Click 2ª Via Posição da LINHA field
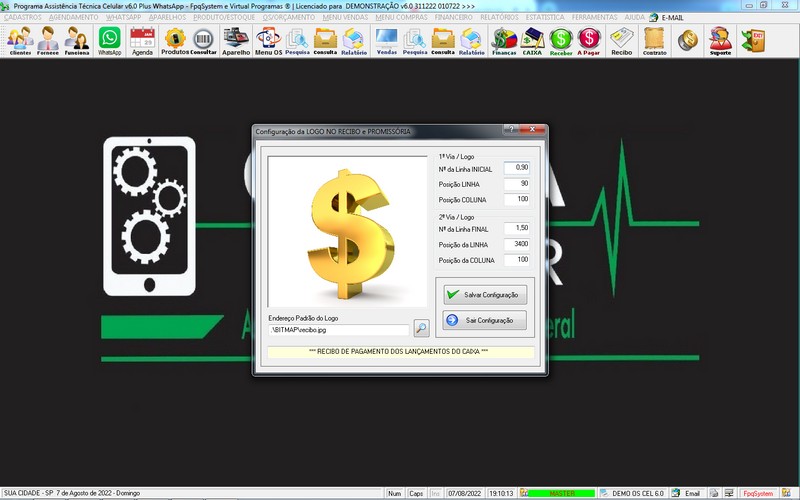 pyautogui.click(x=517, y=244)
